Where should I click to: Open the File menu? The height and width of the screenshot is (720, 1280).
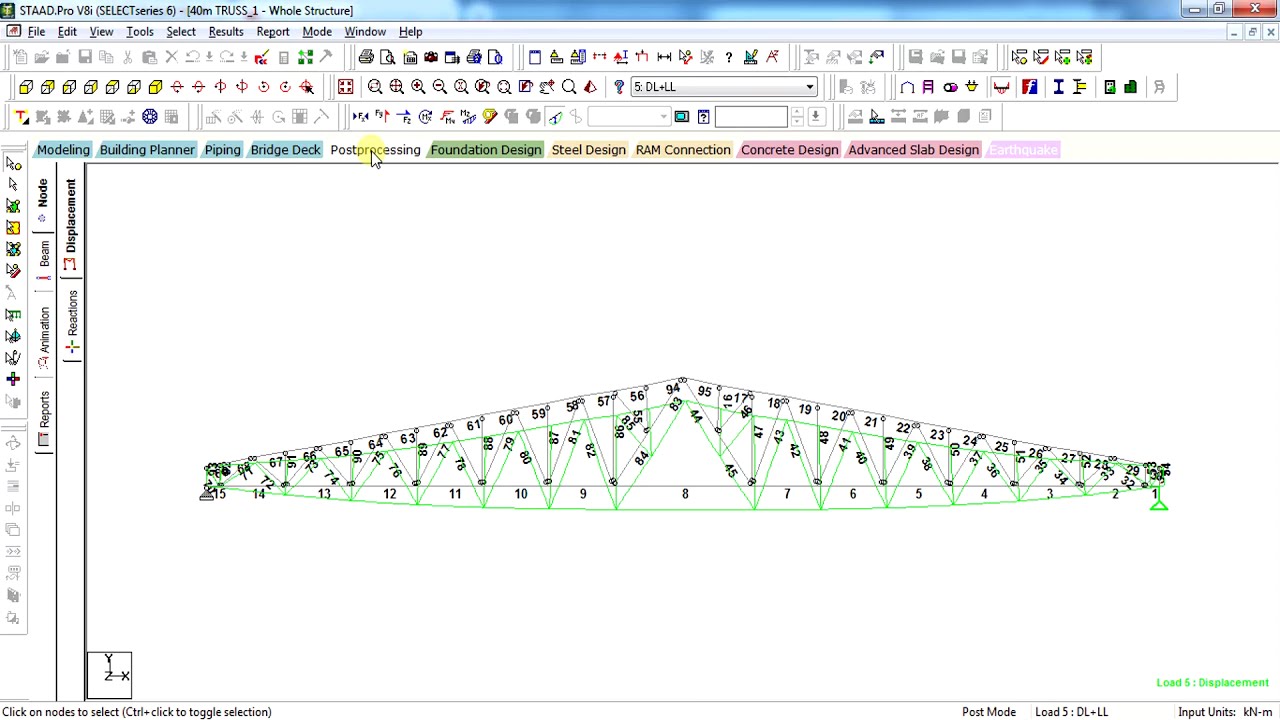click(36, 32)
